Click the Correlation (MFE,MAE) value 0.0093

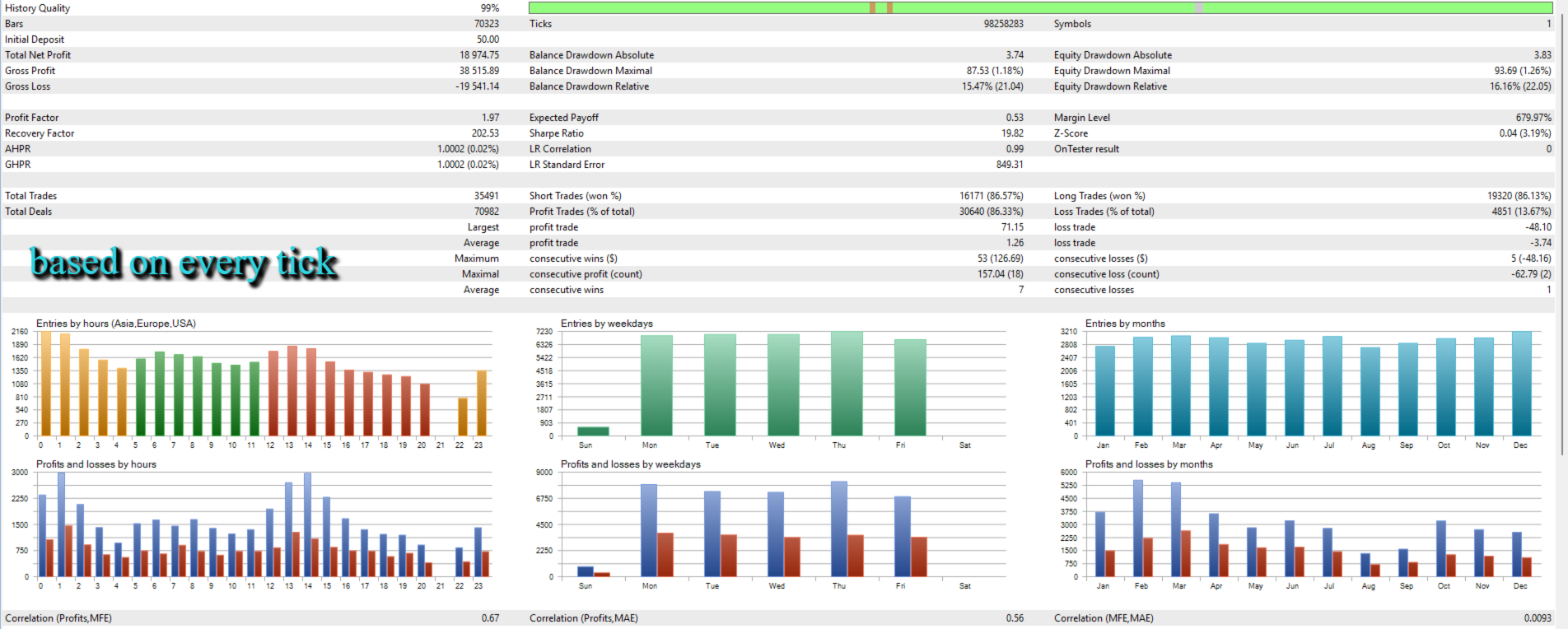[1537, 618]
